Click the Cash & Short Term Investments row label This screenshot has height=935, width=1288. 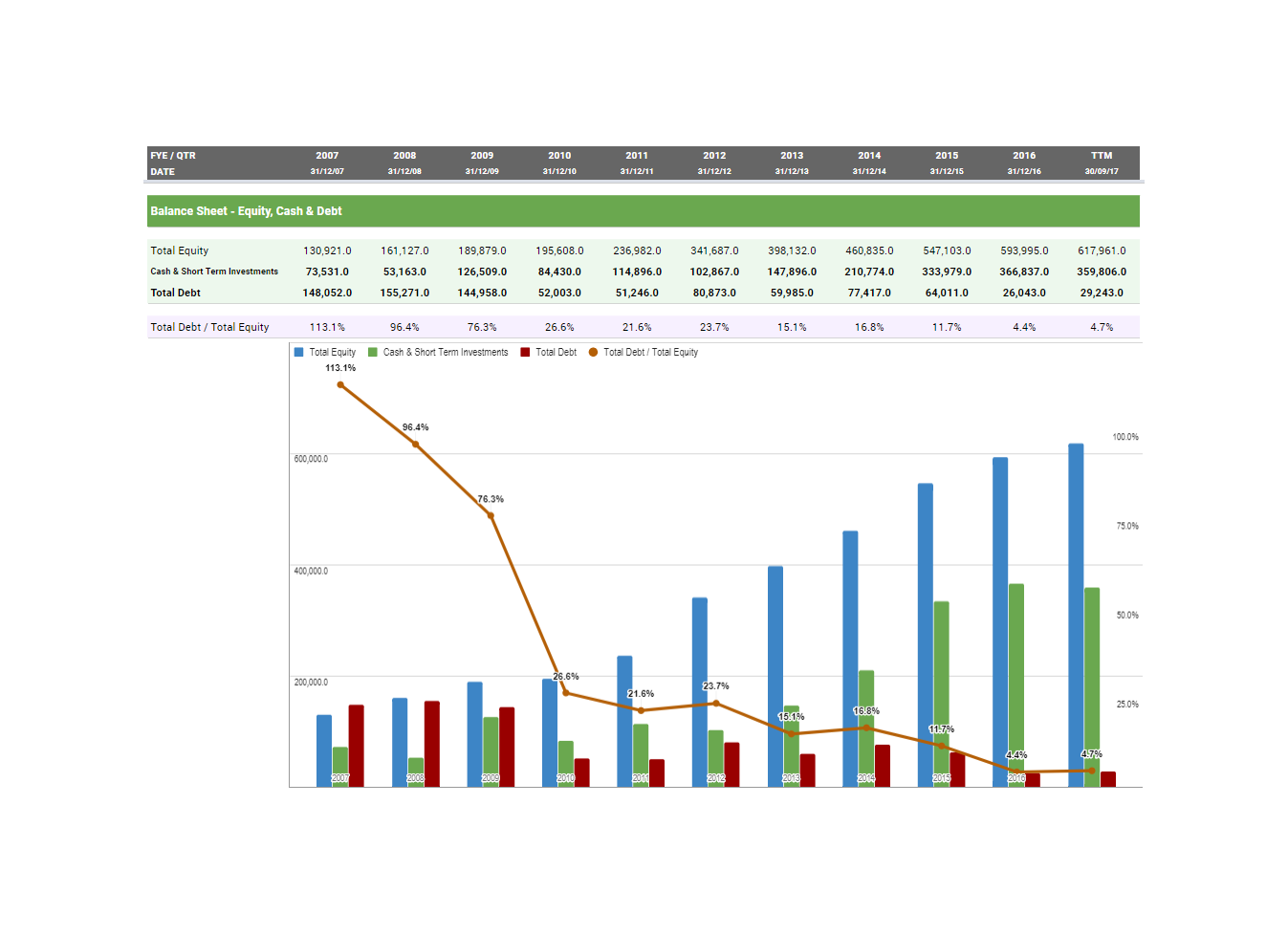click(214, 272)
